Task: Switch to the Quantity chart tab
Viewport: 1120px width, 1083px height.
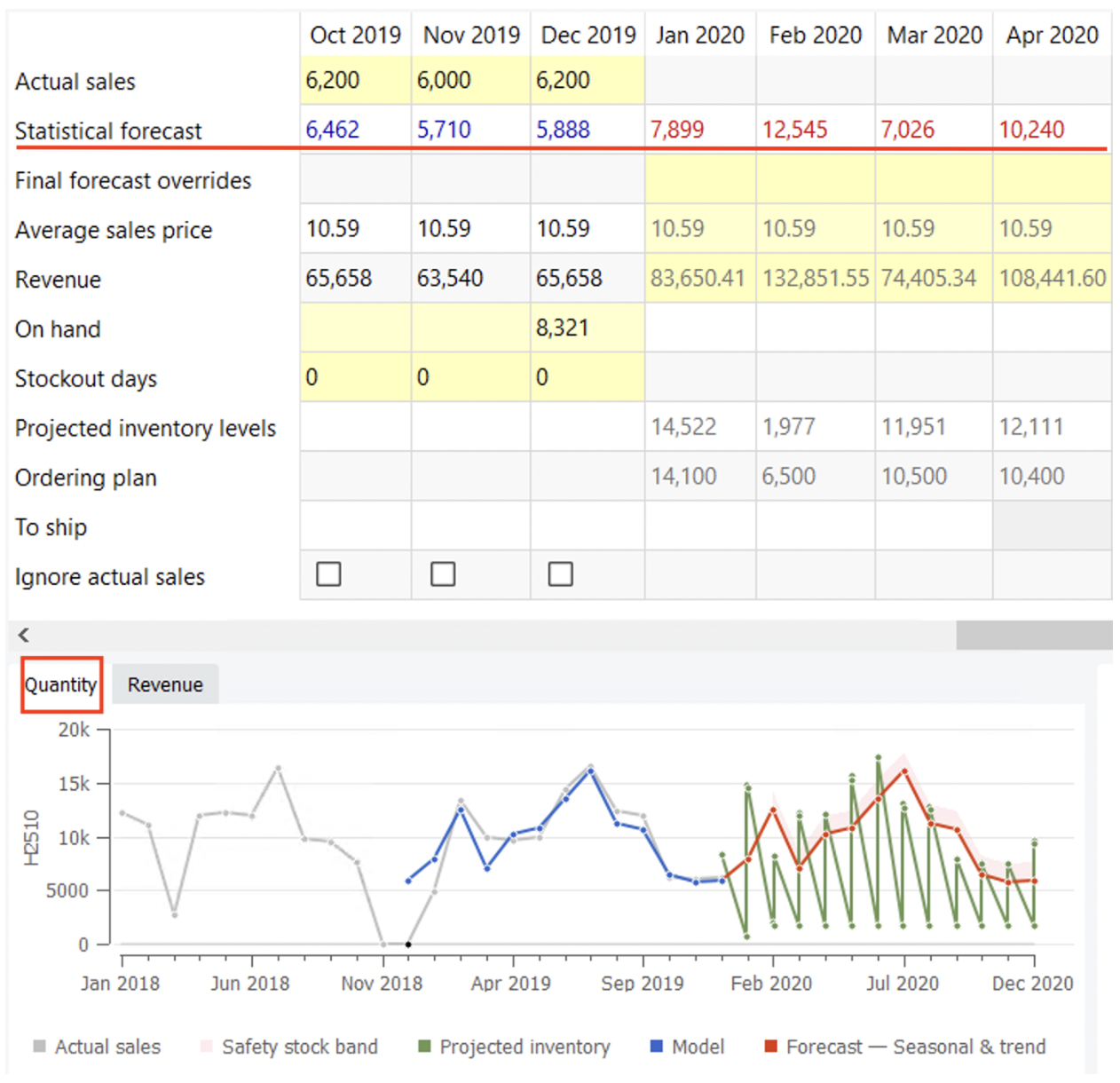Action: (61, 684)
